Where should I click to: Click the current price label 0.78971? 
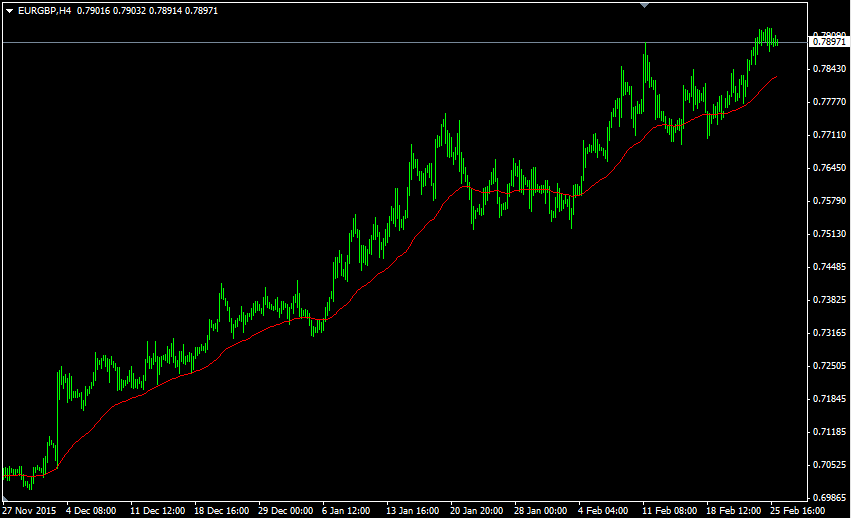point(829,42)
